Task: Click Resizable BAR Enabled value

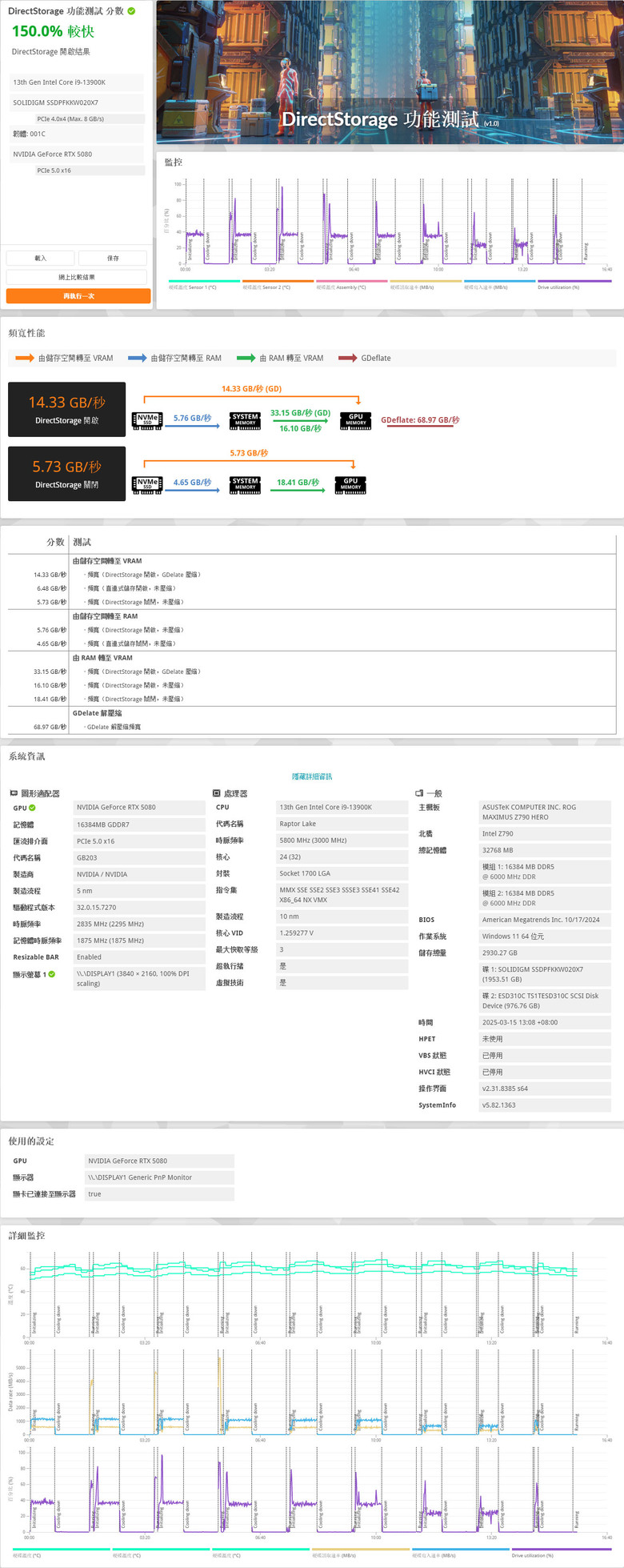Action: pos(139,957)
